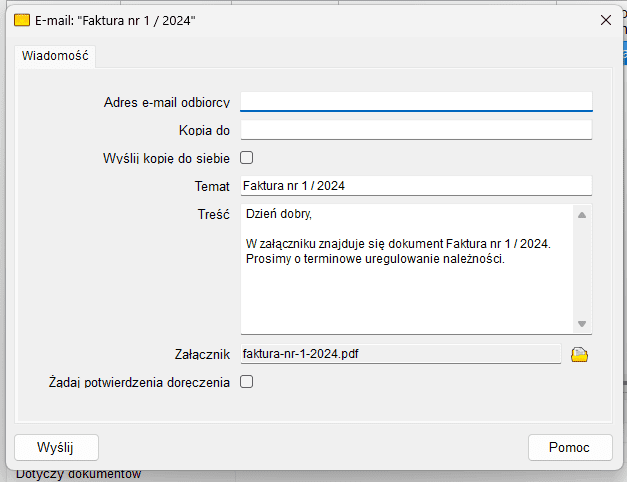Screen dimensions: 627x482
Task: Click the attachment browse folder icon
Action: pyautogui.click(x=579, y=354)
